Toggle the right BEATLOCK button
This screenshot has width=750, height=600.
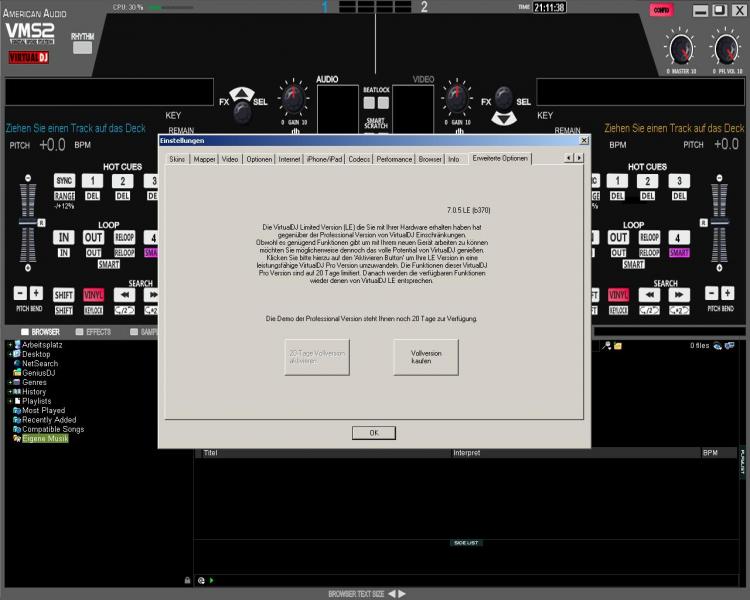[384, 102]
